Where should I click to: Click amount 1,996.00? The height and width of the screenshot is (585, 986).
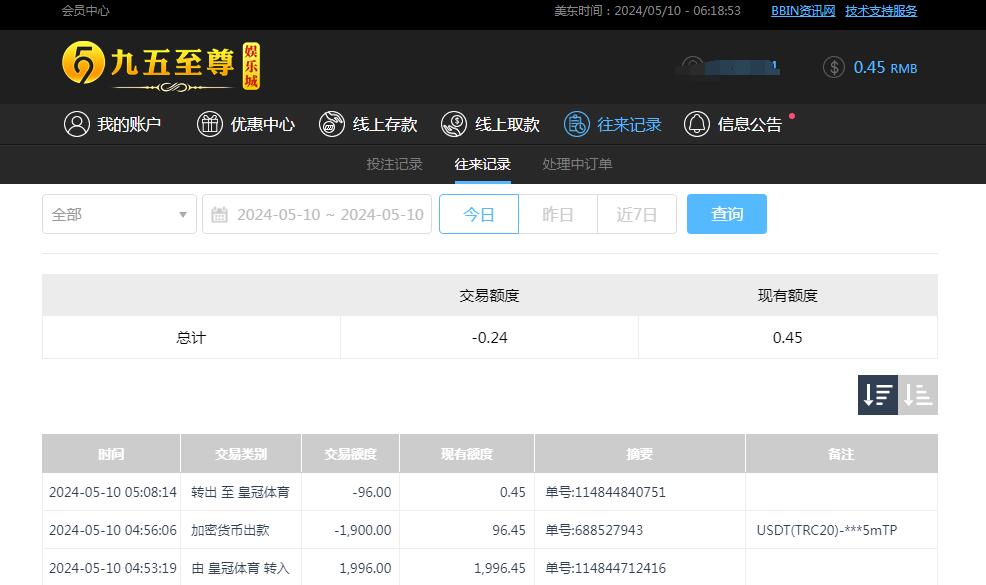click(x=365, y=568)
